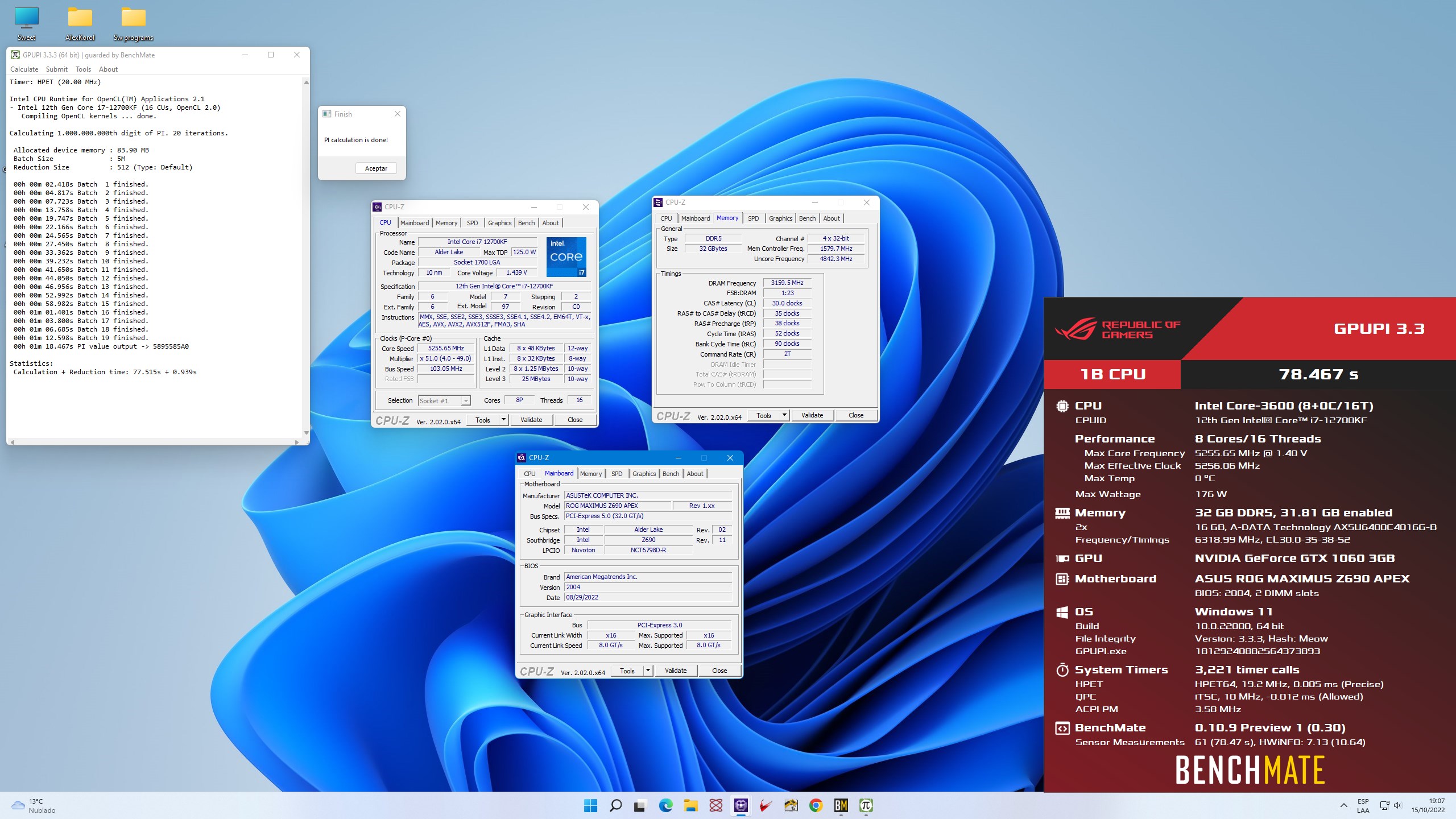Launch Google Chrome from taskbar
The width and height of the screenshot is (1456, 819).
click(x=816, y=805)
